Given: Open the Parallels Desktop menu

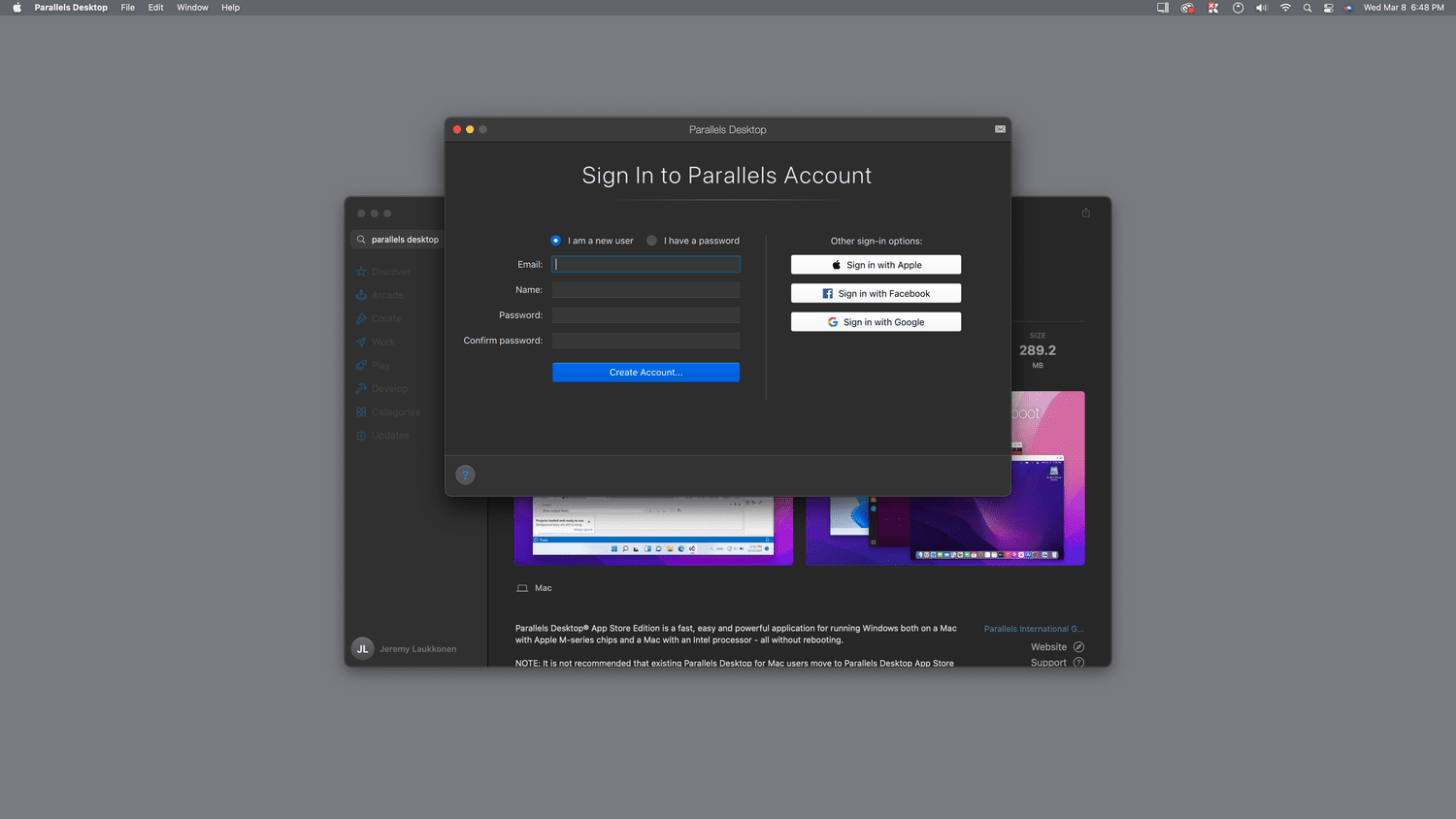Looking at the screenshot, I should pyautogui.click(x=71, y=8).
